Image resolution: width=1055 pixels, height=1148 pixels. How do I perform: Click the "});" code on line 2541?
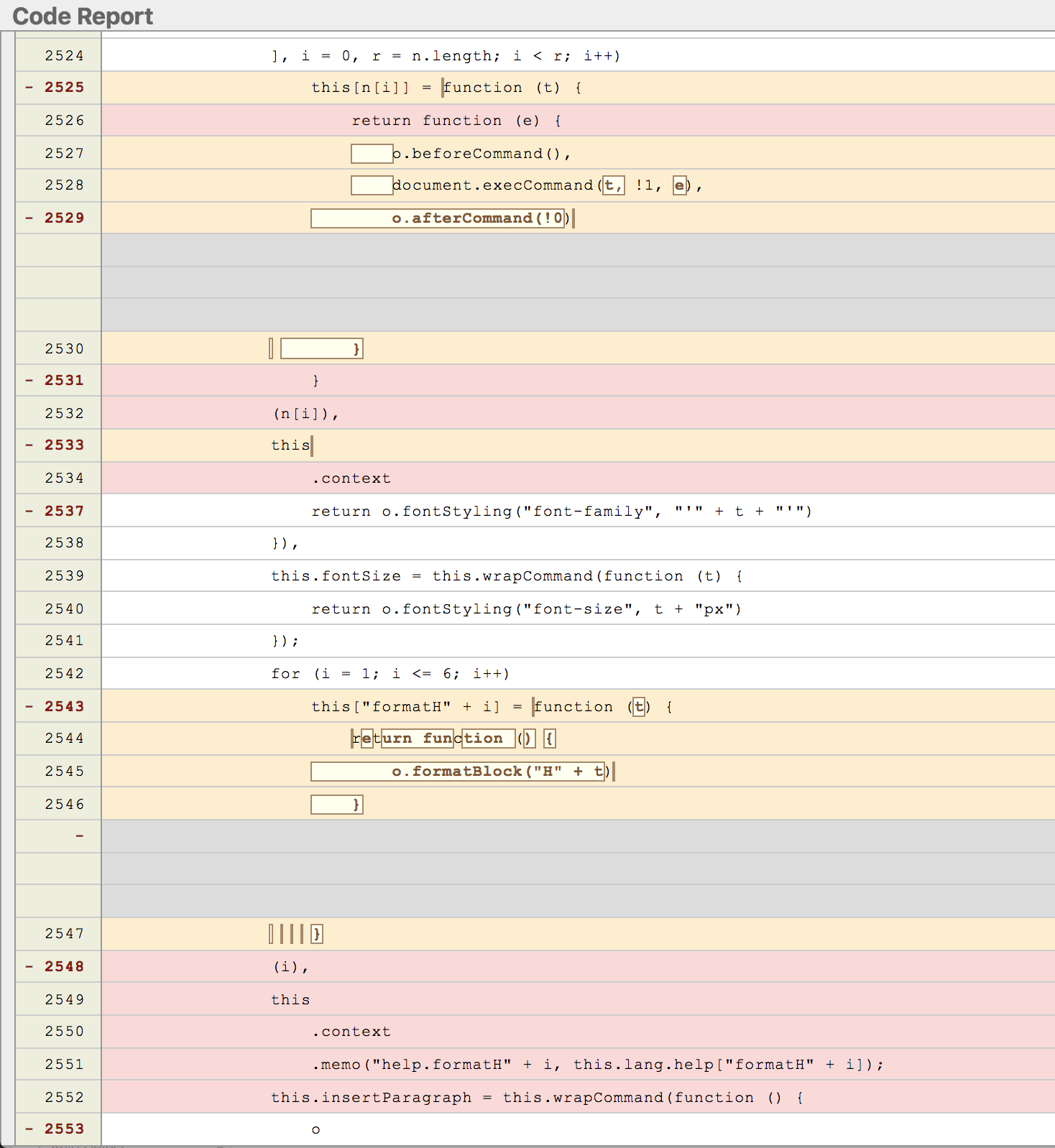(285, 641)
